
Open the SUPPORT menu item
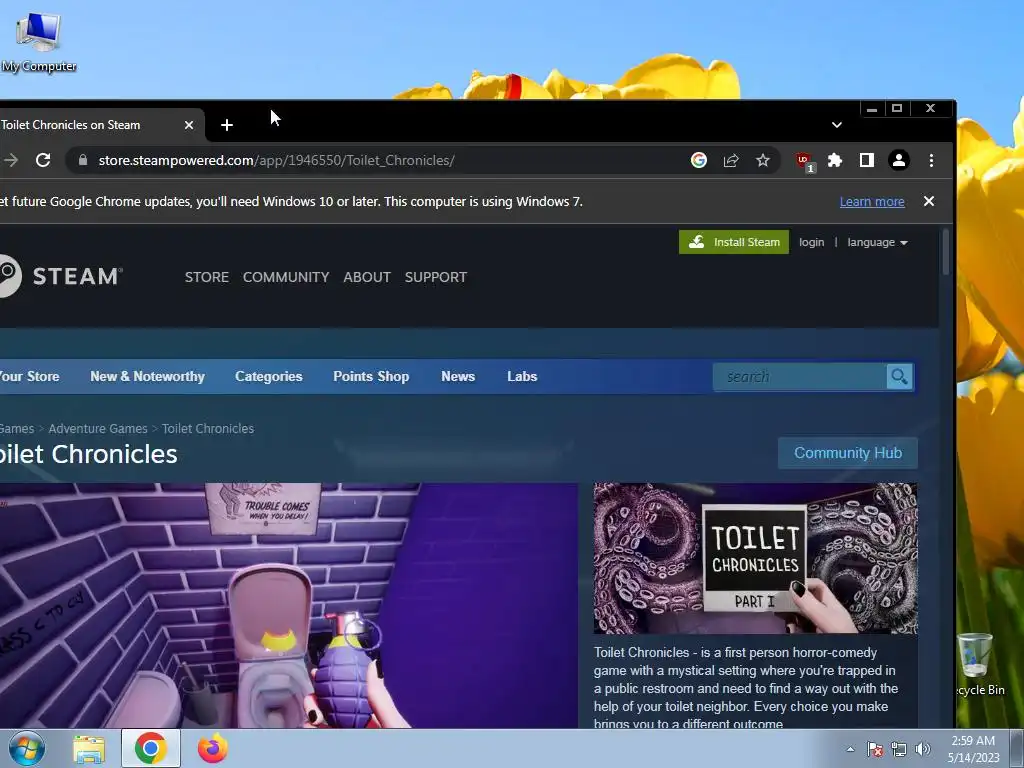click(436, 277)
